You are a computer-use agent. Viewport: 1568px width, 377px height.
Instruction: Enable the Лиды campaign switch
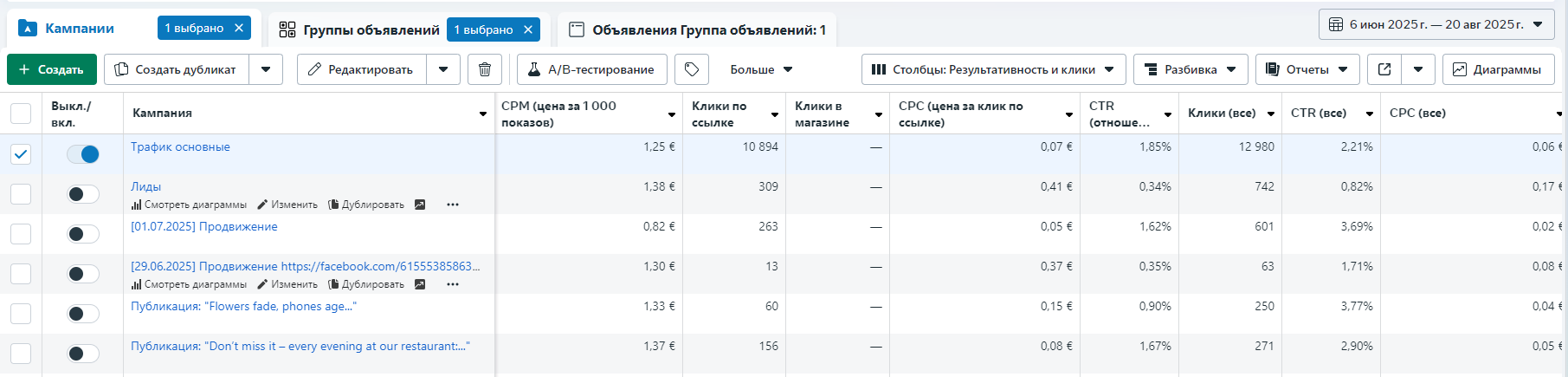83,194
